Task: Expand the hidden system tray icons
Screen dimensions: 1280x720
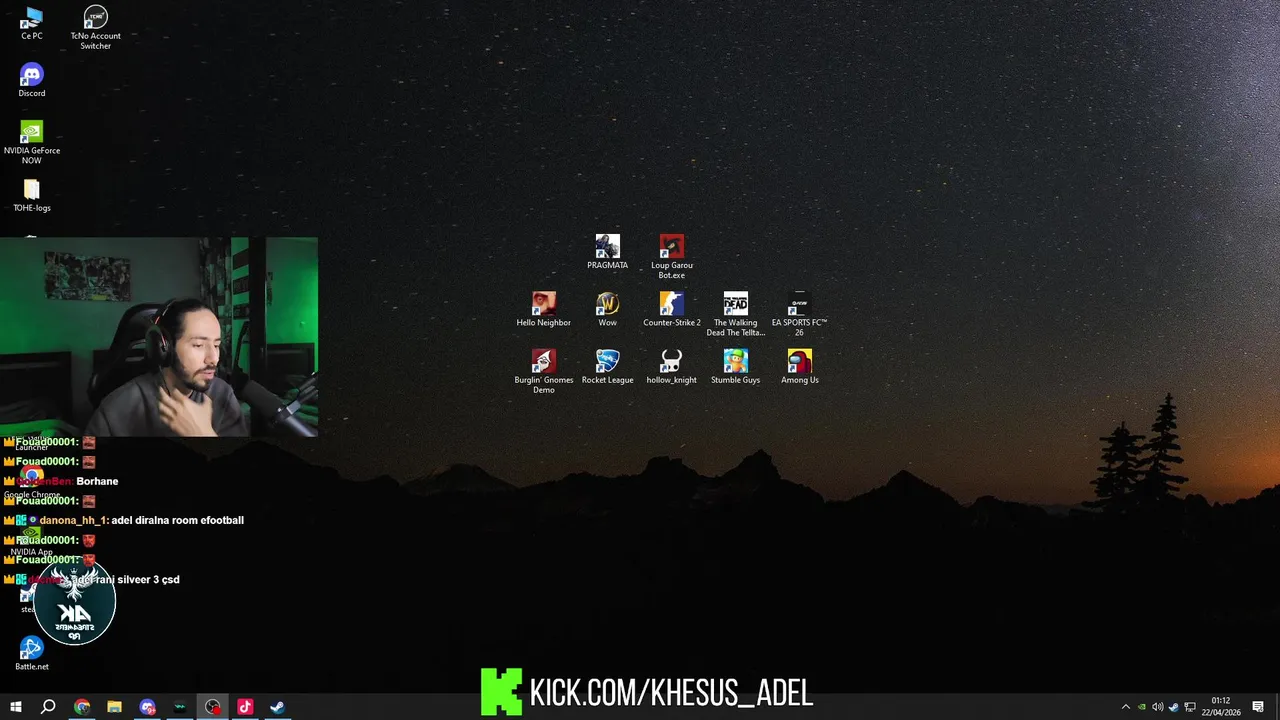Action: coord(1125,707)
